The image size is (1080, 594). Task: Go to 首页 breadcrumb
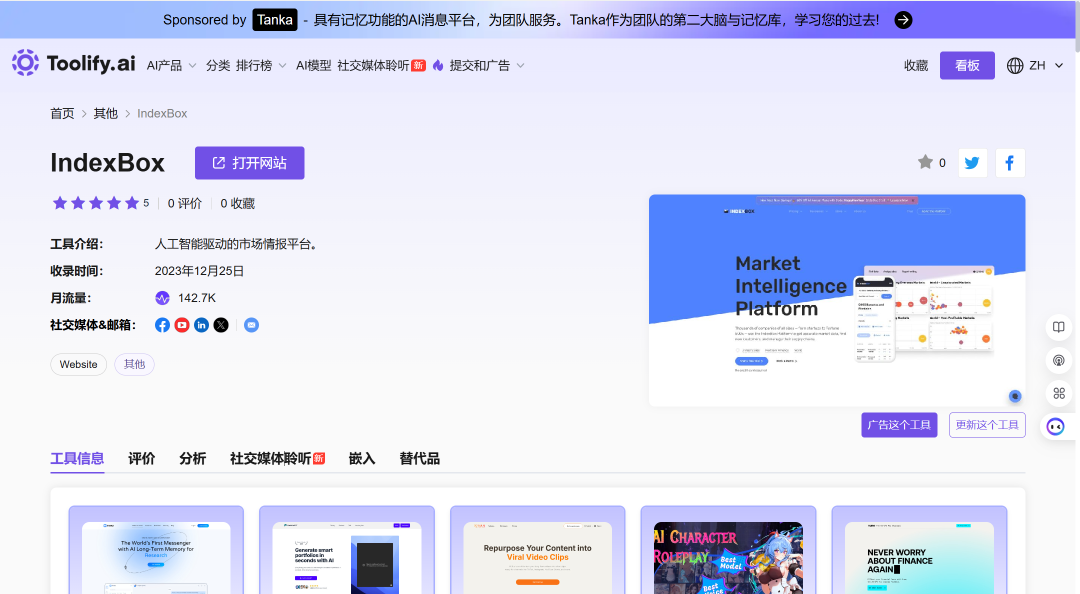[x=62, y=114]
